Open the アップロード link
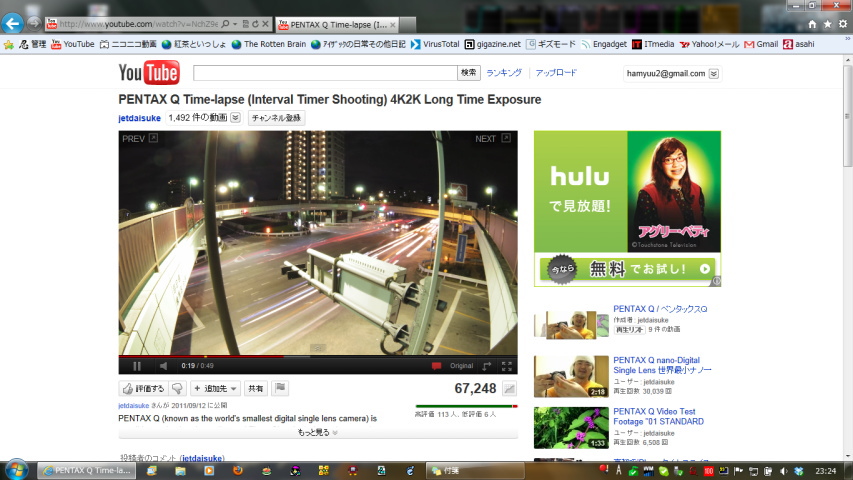Viewport: 853px width, 480px height. (555, 73)
